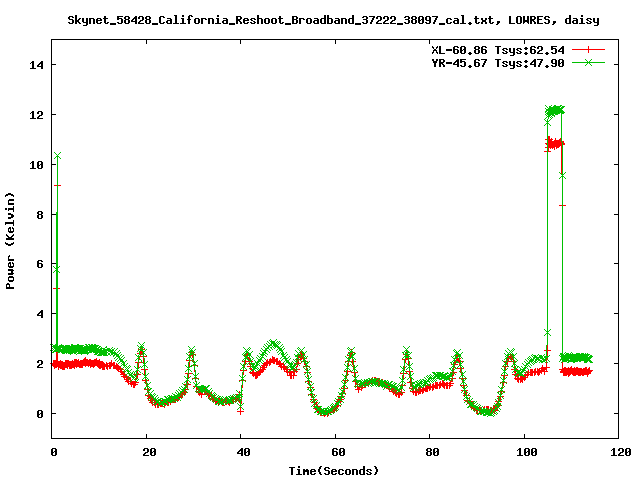Click the y-axis tick label 14

tap(36, 65)
